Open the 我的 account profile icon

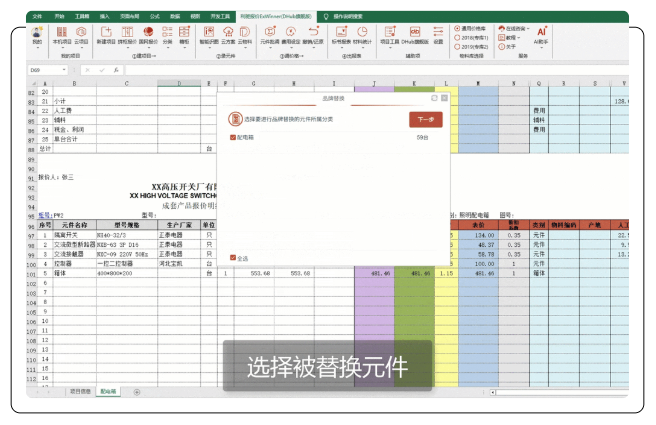coord(37,32)
